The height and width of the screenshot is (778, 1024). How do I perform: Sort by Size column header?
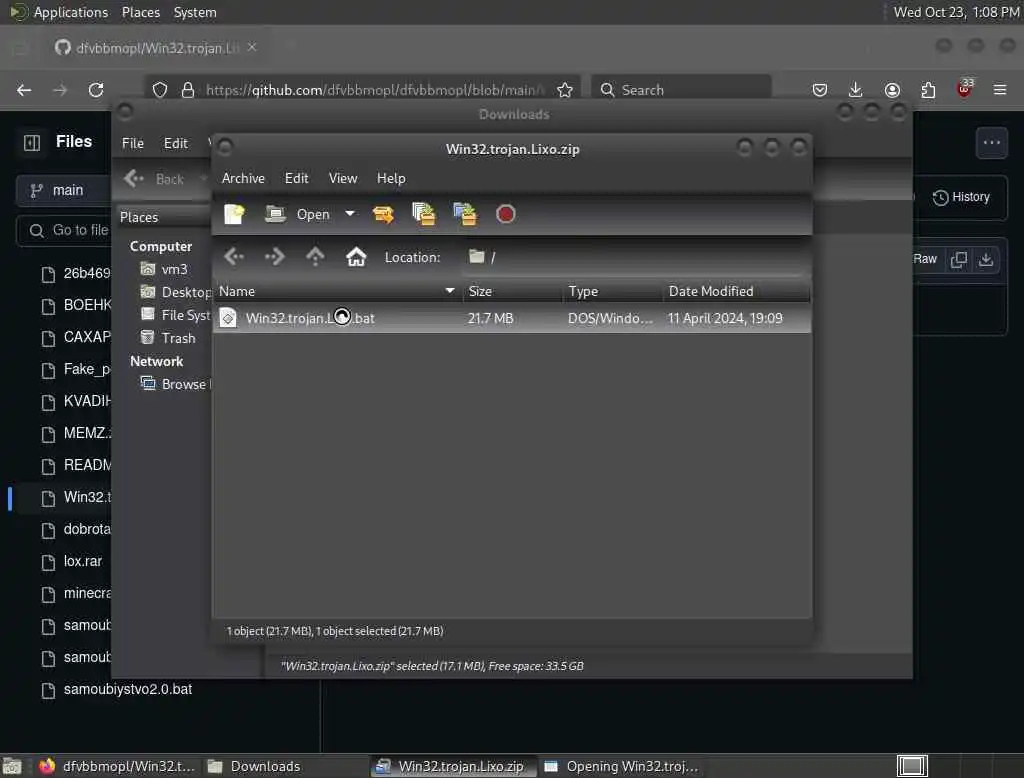pyautogui.click(x=513, y=291)
